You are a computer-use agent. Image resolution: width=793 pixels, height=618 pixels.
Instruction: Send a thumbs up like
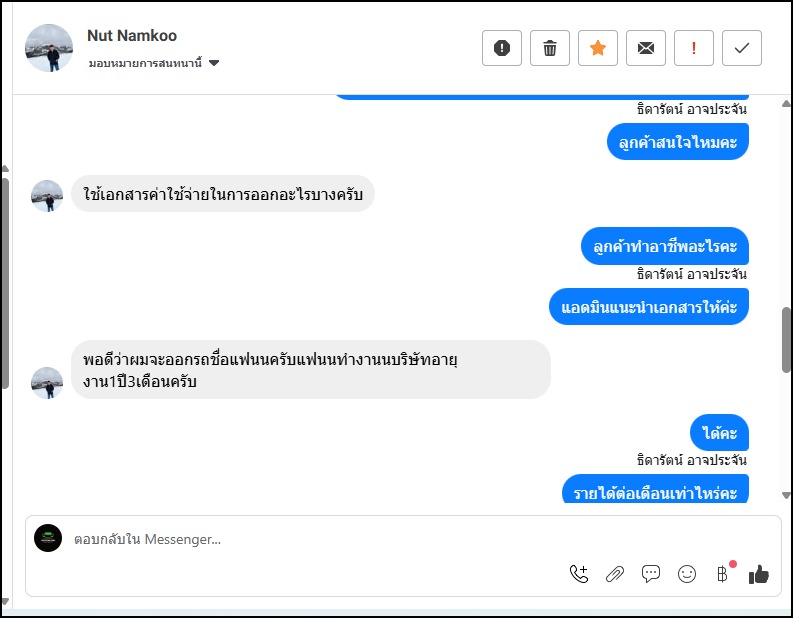[759, 574]
